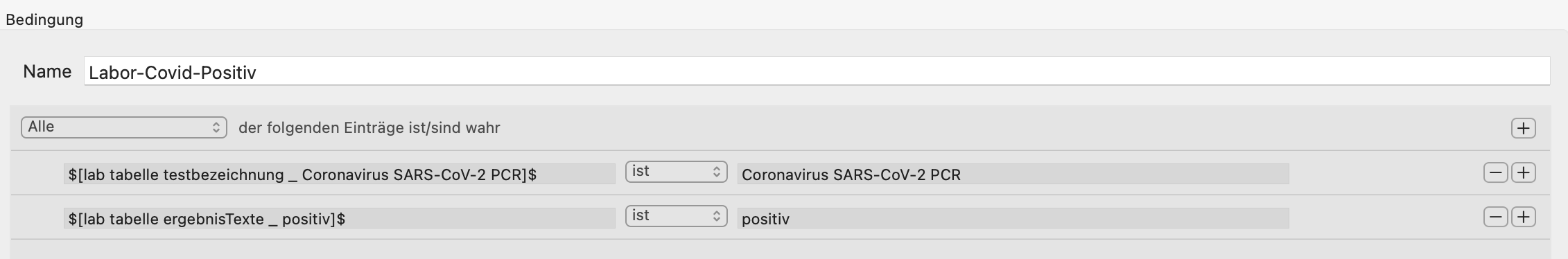The image size is (1568, 259).
Task: Add a row after the testbezeichnung condition
Action: point(1523,172)
